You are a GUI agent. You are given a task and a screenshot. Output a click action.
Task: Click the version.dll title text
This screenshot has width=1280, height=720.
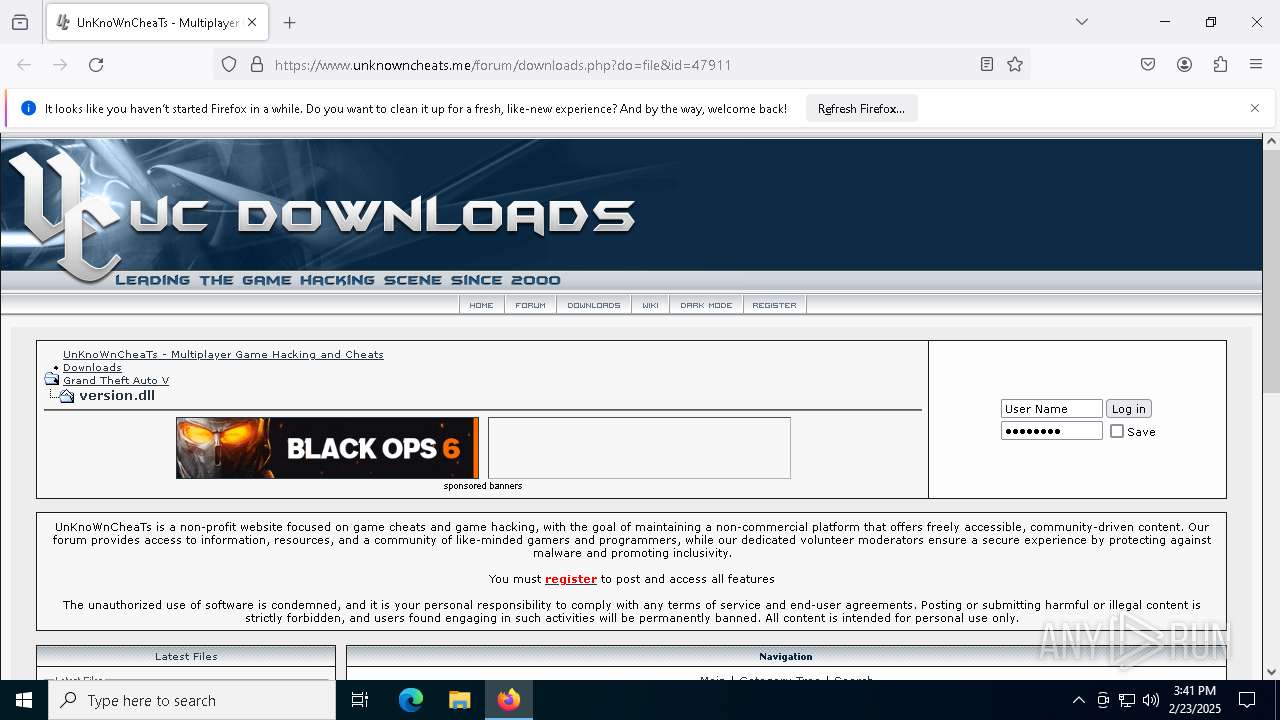[x=117, y=396]
